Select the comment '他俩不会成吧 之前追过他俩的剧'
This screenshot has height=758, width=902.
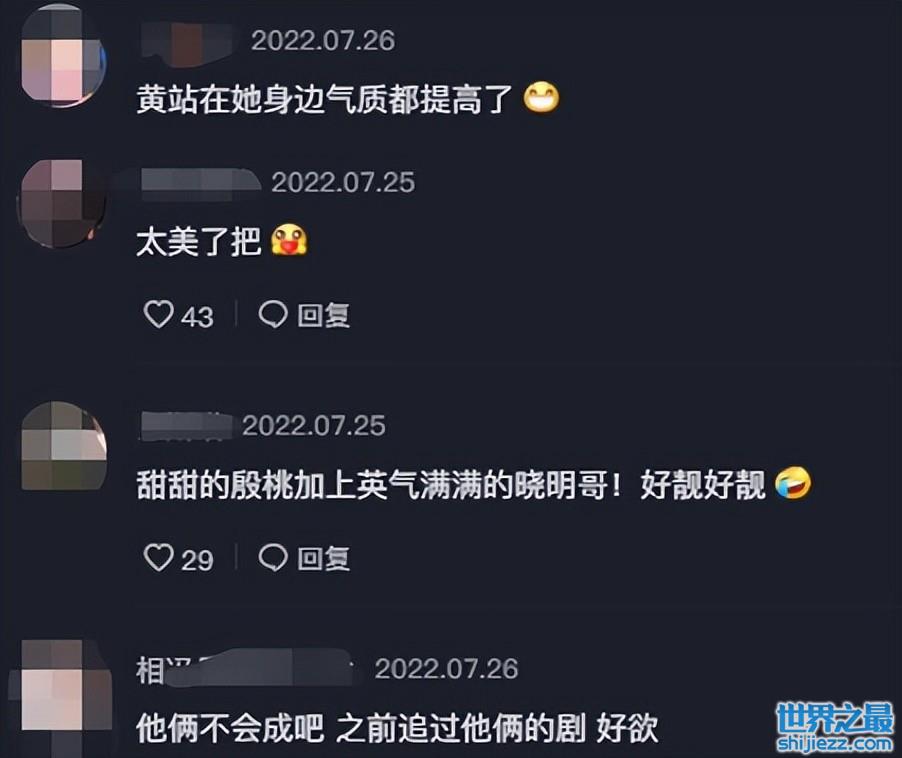361,729
